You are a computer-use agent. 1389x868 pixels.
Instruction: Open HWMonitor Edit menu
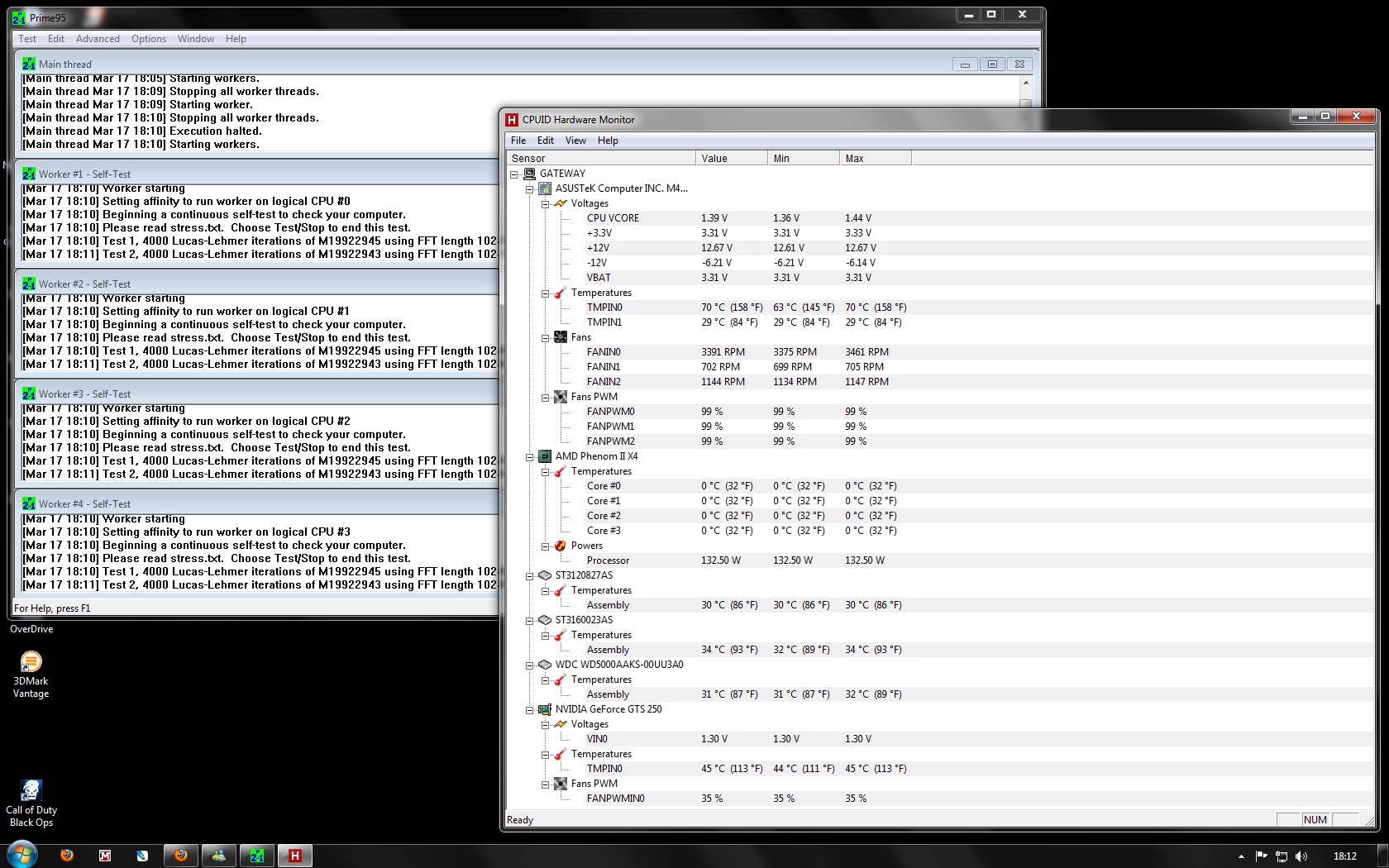(x=546, y=141)
